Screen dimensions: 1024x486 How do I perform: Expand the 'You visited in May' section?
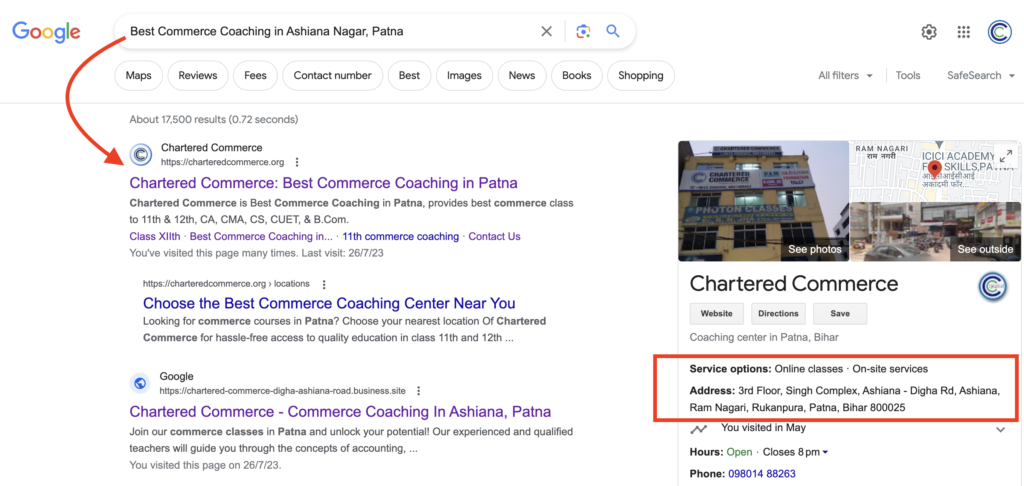click(1000, 430)
